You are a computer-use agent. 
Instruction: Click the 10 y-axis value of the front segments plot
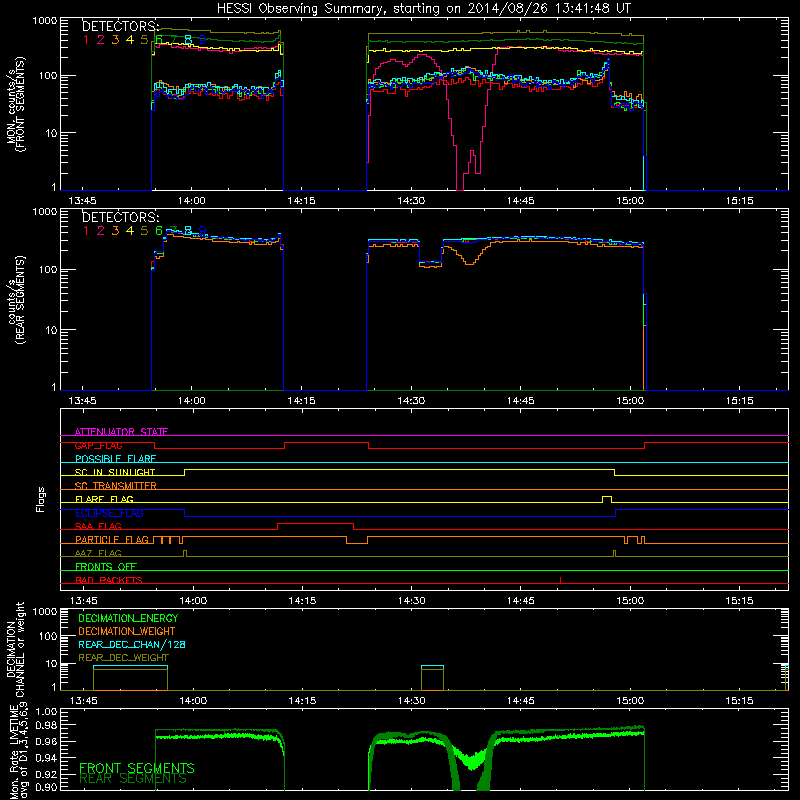pyautogui.click(x=52, y=133)
